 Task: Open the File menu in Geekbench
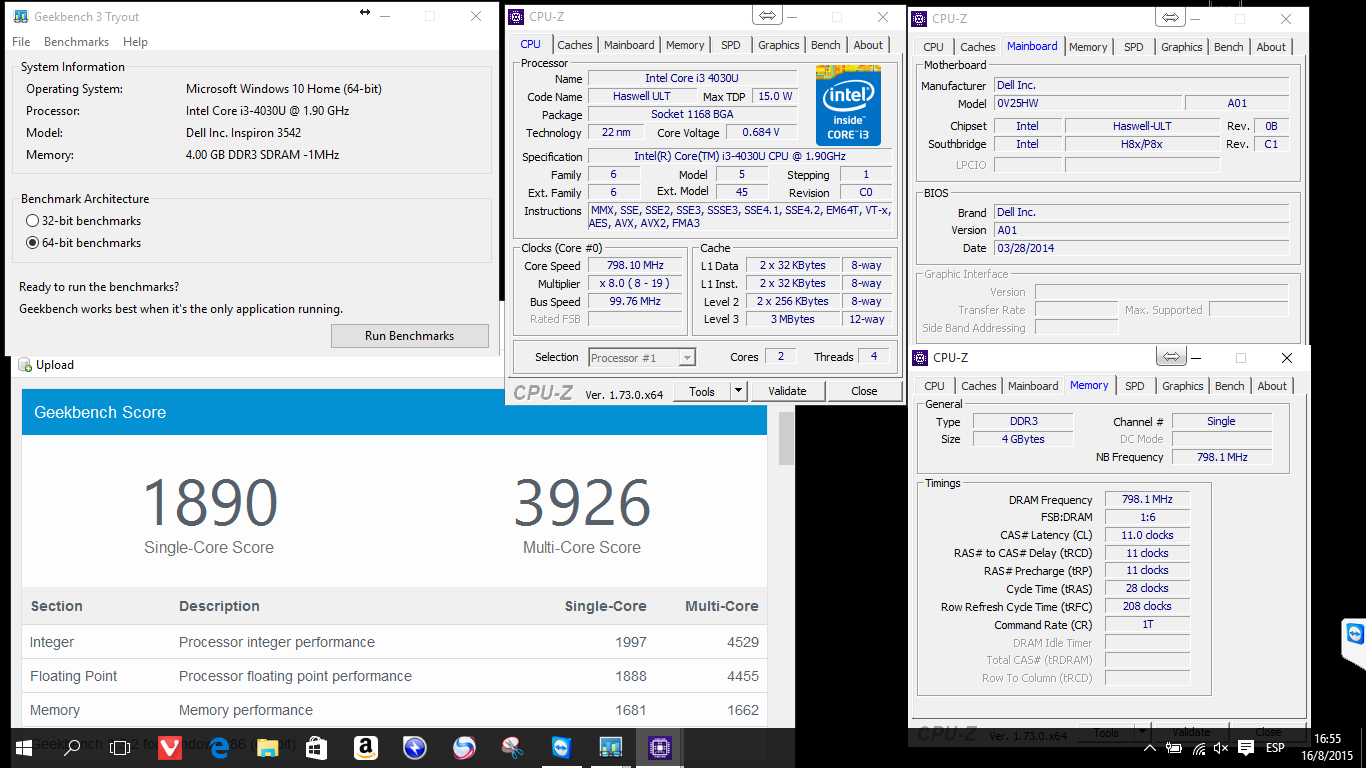point(21,42)
